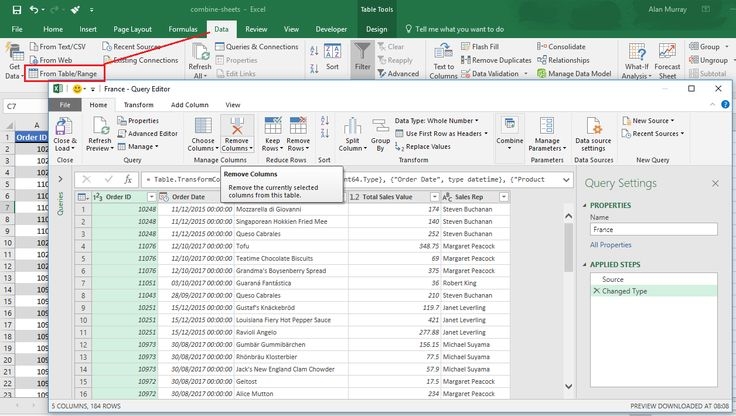Image resolution: width=736 pixels, height=416 pixels.
Task: Click the Choose Columns icon
Action: click(203, 127)
